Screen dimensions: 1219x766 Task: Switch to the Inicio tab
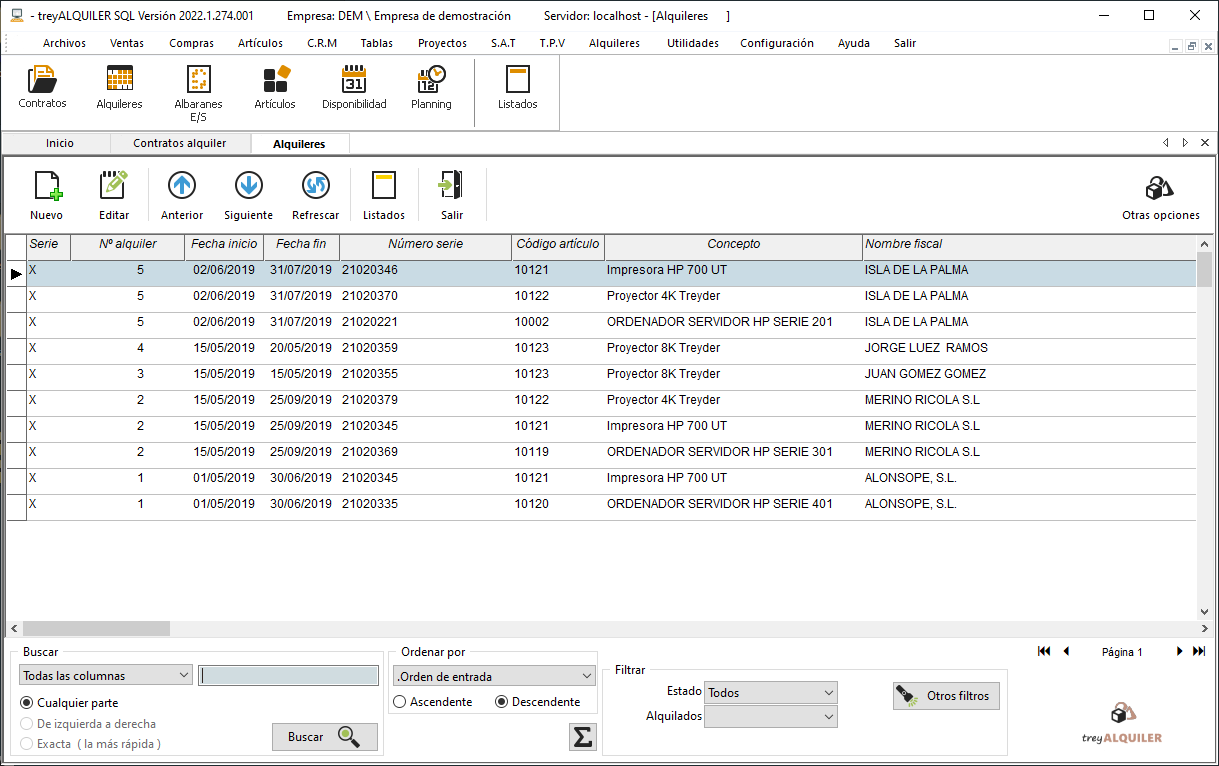click(60, 143)
